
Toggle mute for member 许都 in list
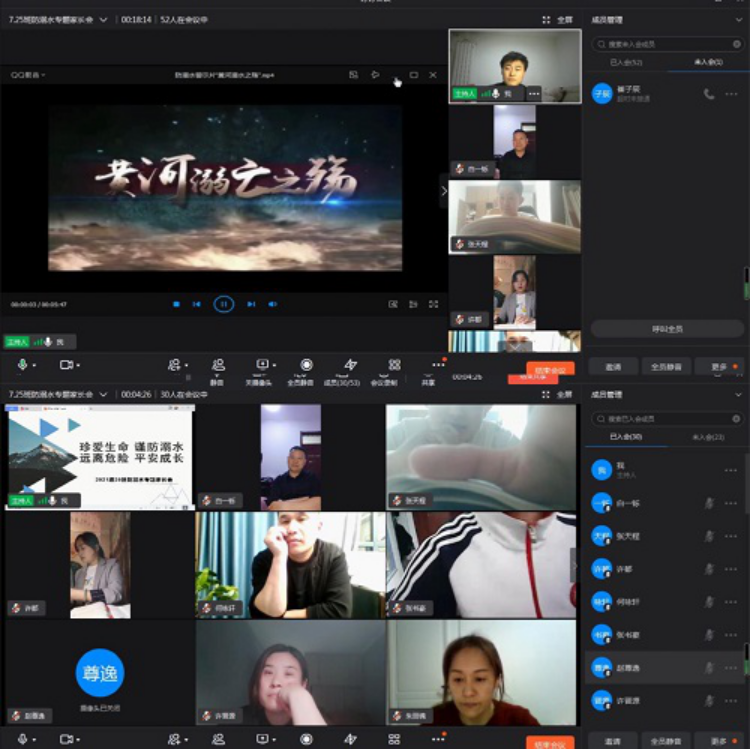point(709,569)
